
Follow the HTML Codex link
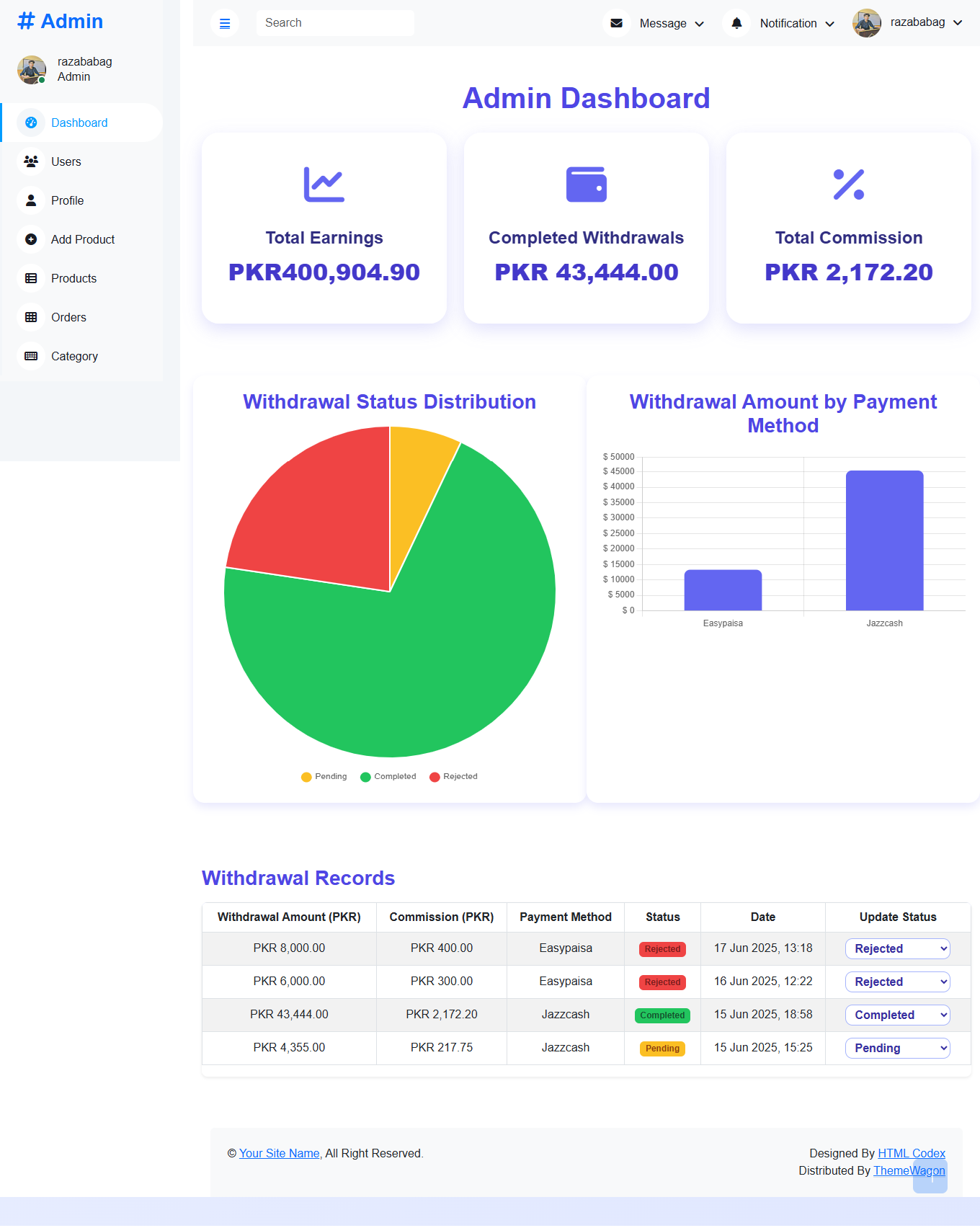tap(911, 1153)
